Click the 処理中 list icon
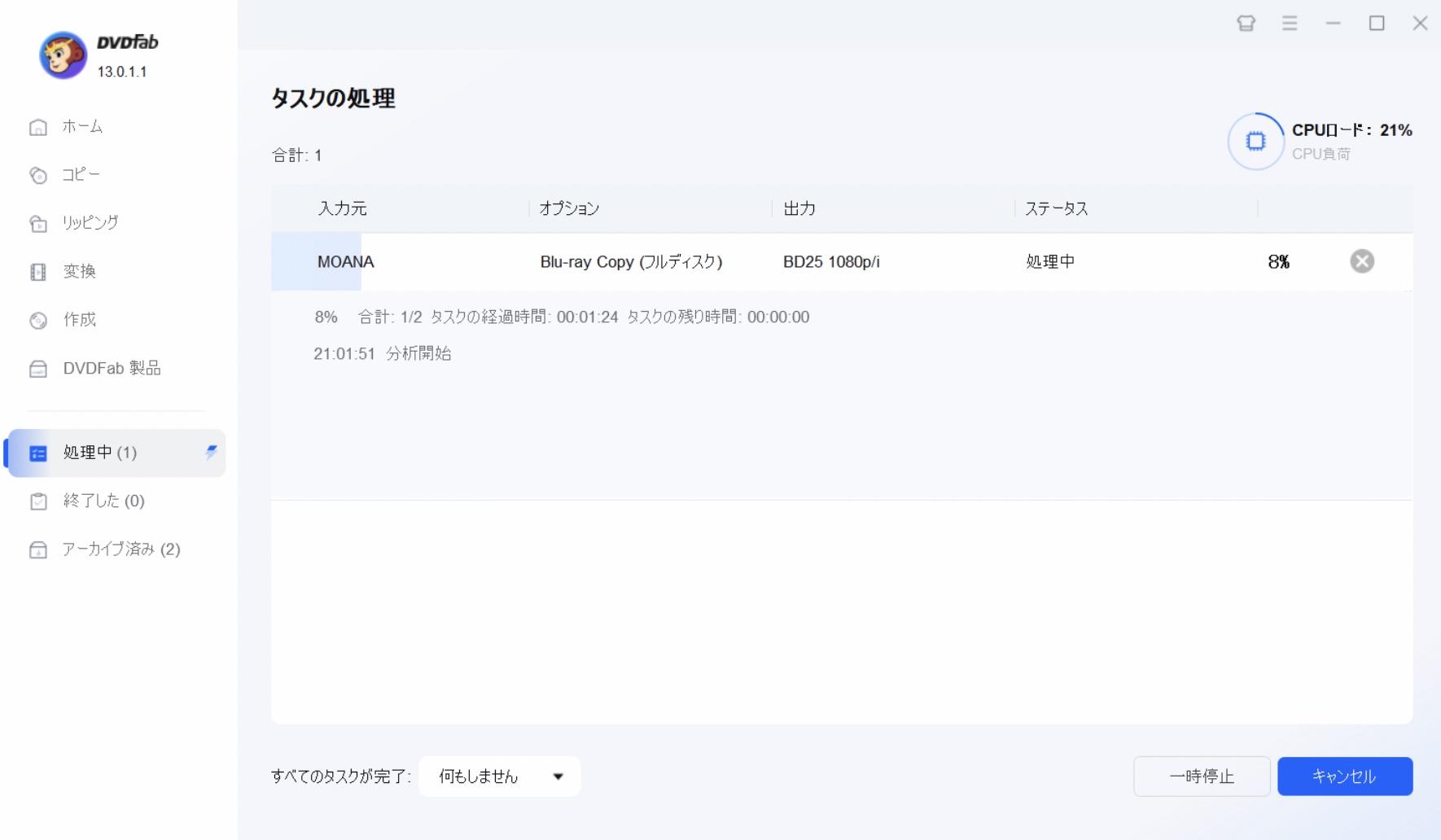1441x840 pixels. click(38, 453)
